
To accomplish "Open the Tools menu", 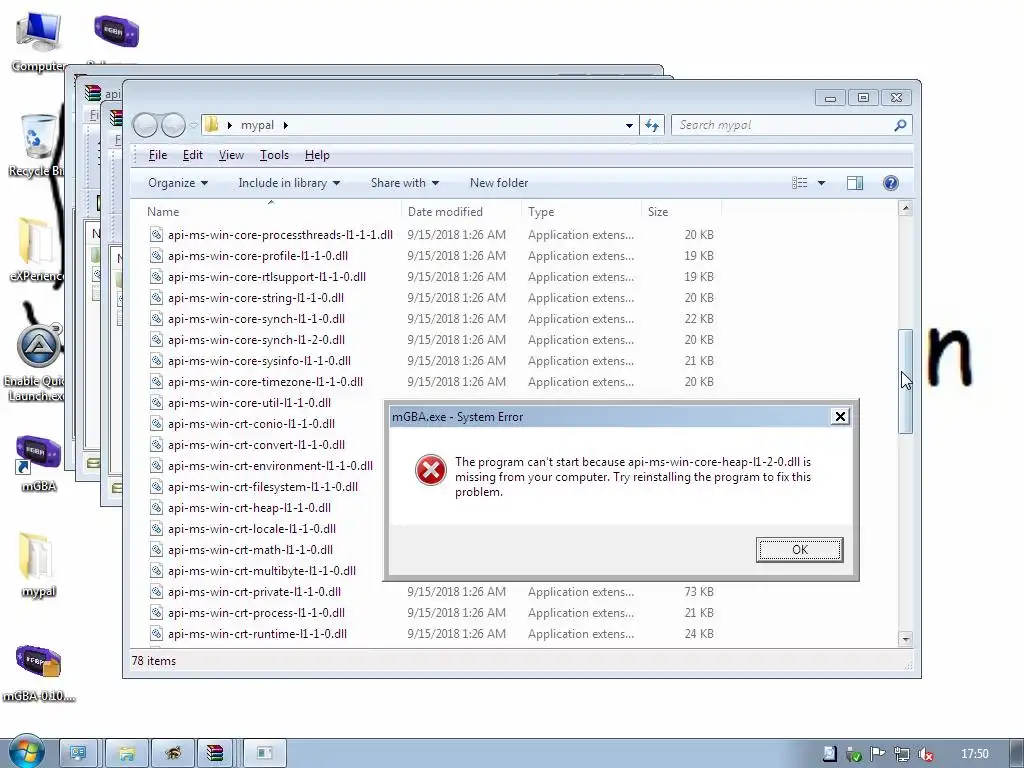I will tap(274, 155).
